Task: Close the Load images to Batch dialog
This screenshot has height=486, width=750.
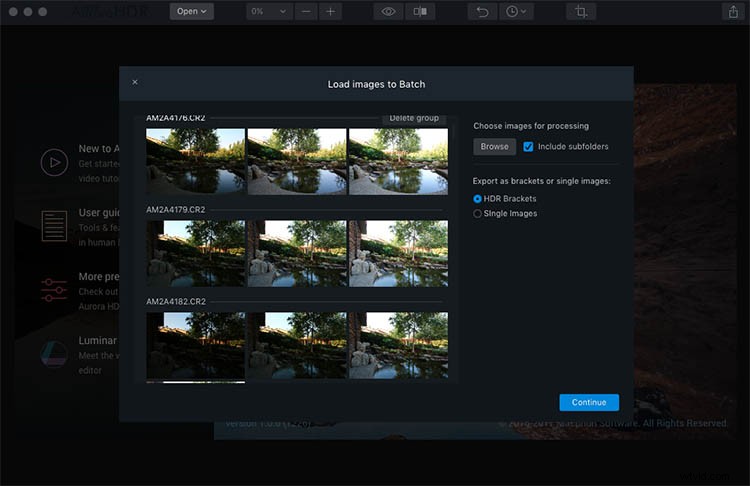Action: coord(135,82)
